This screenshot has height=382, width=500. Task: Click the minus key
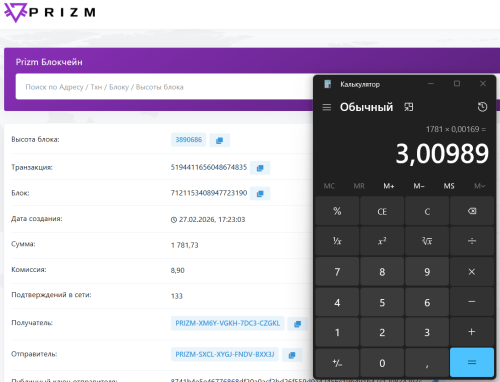coord(472,302)
